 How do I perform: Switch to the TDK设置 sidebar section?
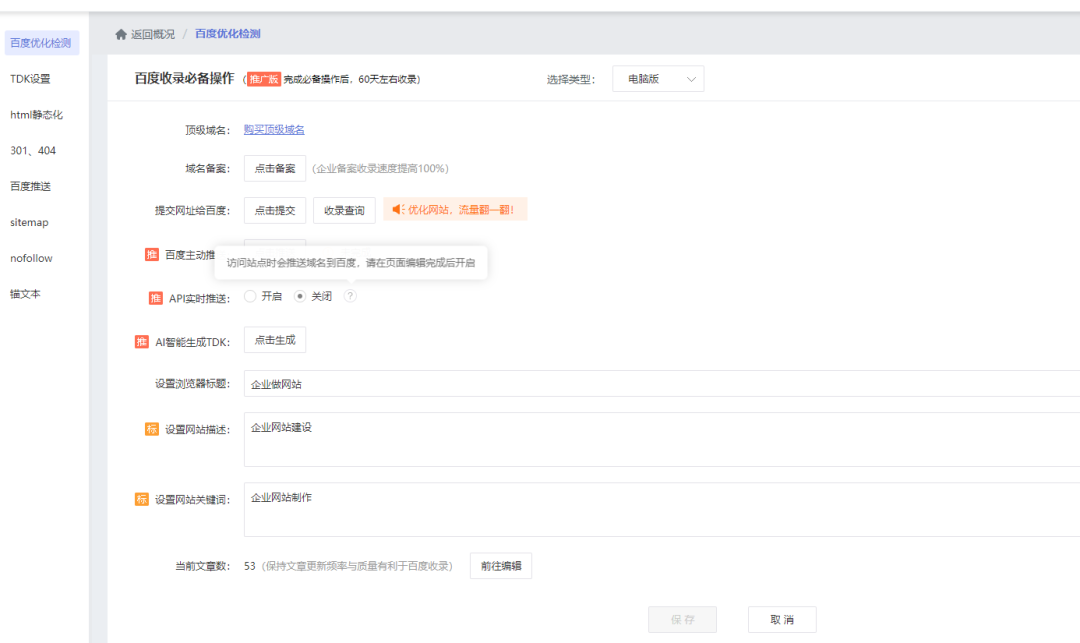30,78
